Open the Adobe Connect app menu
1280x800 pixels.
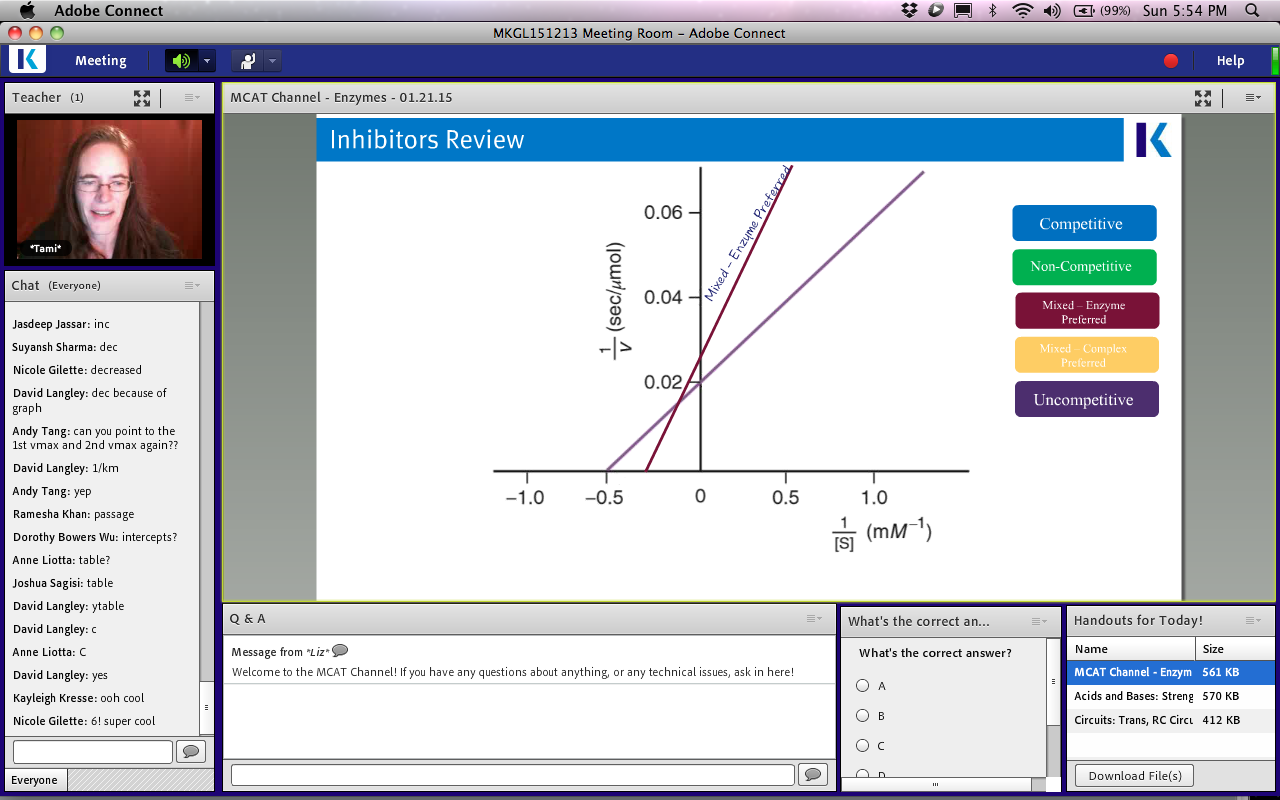coord(109,11)
